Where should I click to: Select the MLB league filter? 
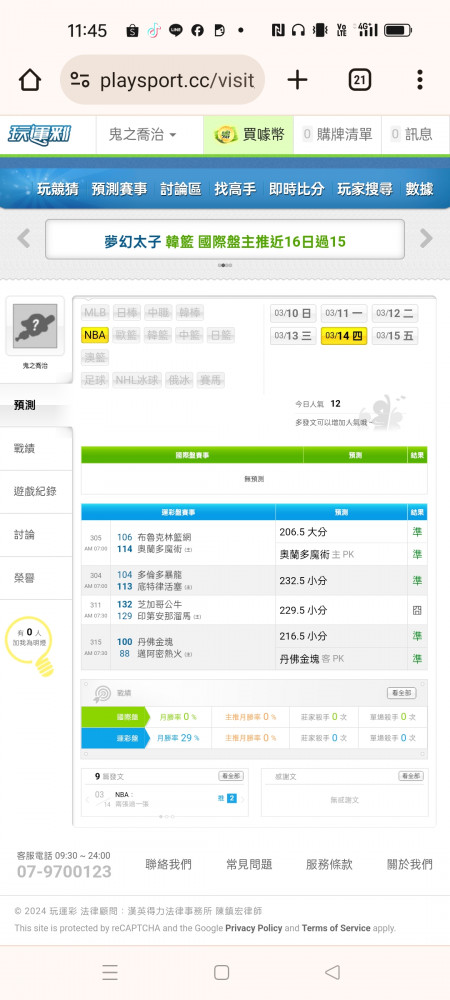click(95, 312)
